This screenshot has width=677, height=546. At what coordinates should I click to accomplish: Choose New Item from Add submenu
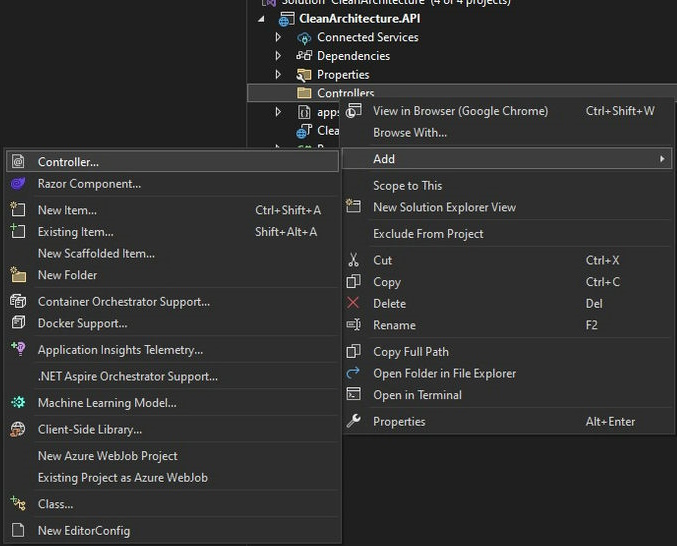tap(67, 210)
